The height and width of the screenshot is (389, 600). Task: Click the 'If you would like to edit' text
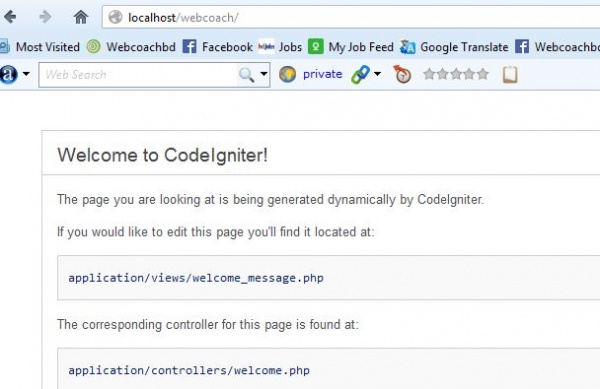click(215, 232)
